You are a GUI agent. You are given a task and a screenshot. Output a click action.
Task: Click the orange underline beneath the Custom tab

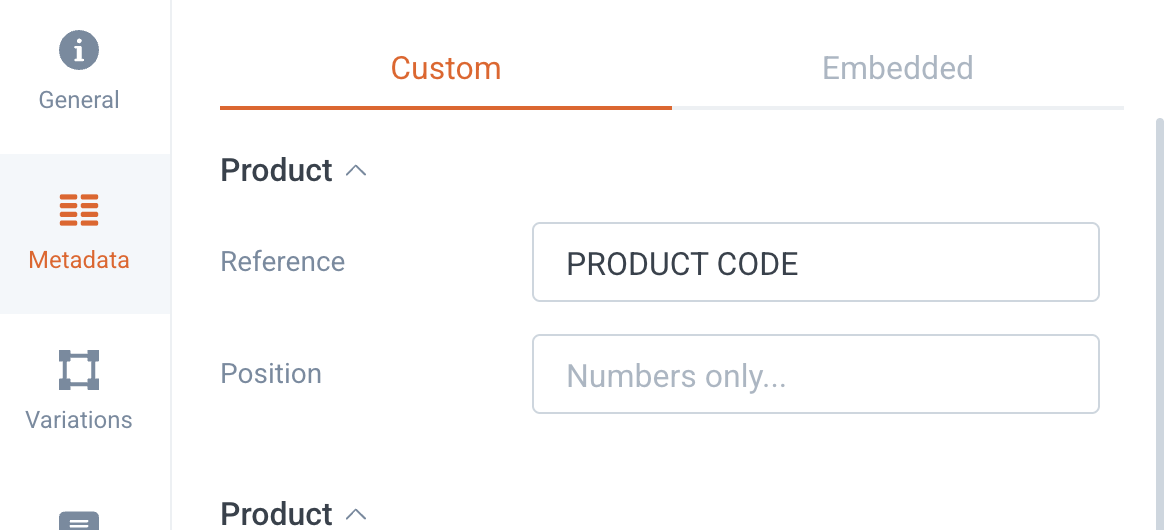tap(446, 108)
